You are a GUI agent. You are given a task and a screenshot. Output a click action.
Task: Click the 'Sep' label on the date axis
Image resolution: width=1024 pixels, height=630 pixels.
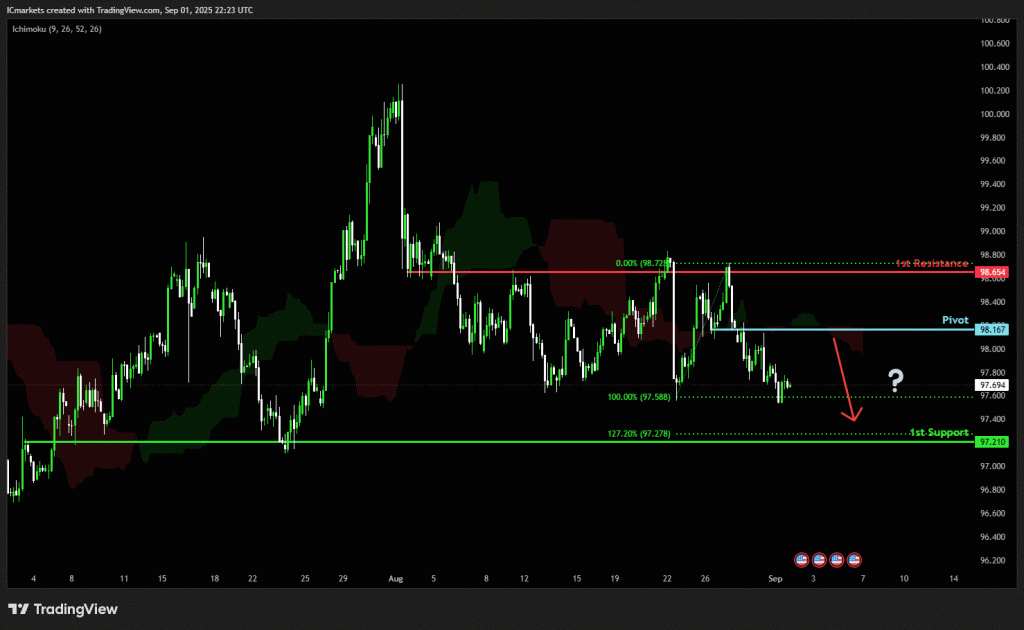point(775,578)
